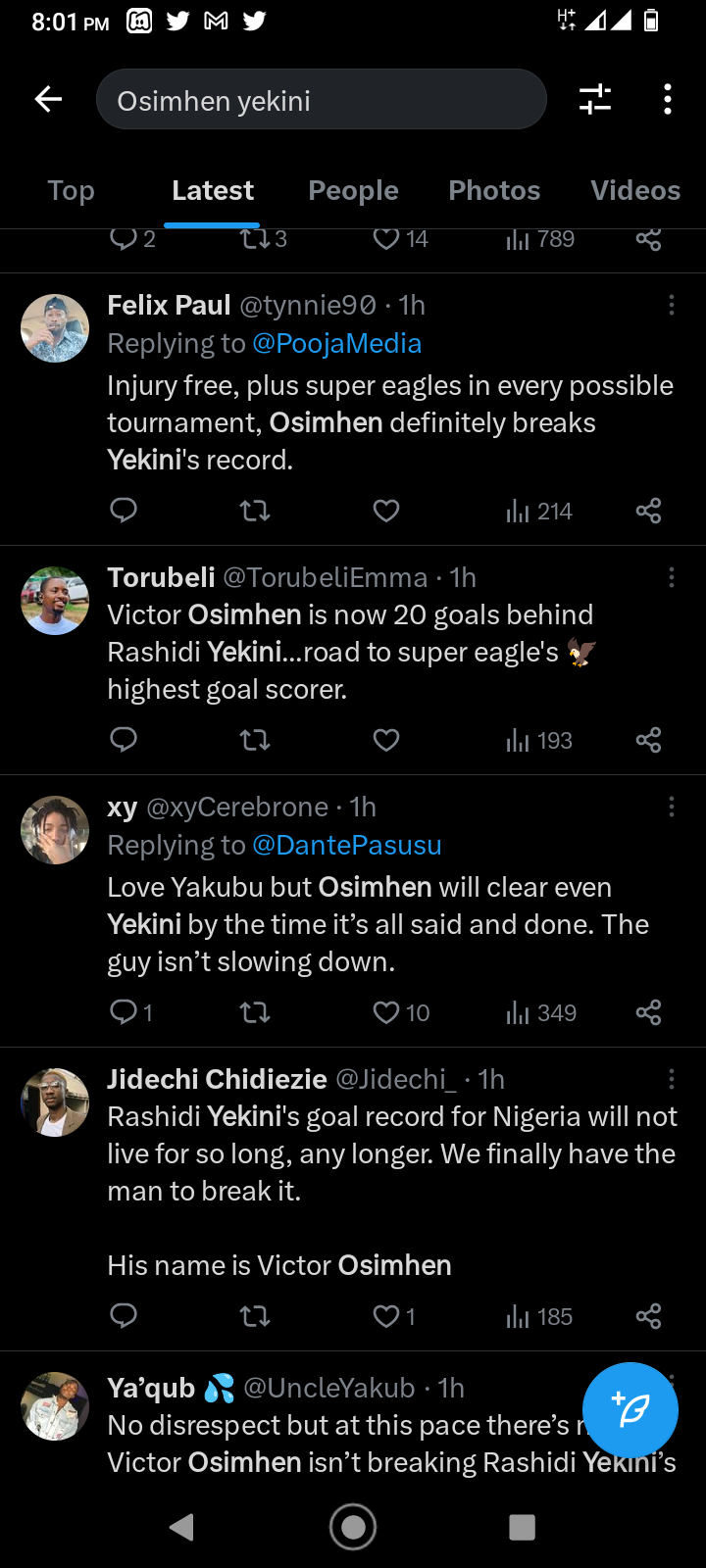The height and width of the screenshot is (1568, 706).
Task: Open Torubeli's profile picture
Action: pos(55,601)
